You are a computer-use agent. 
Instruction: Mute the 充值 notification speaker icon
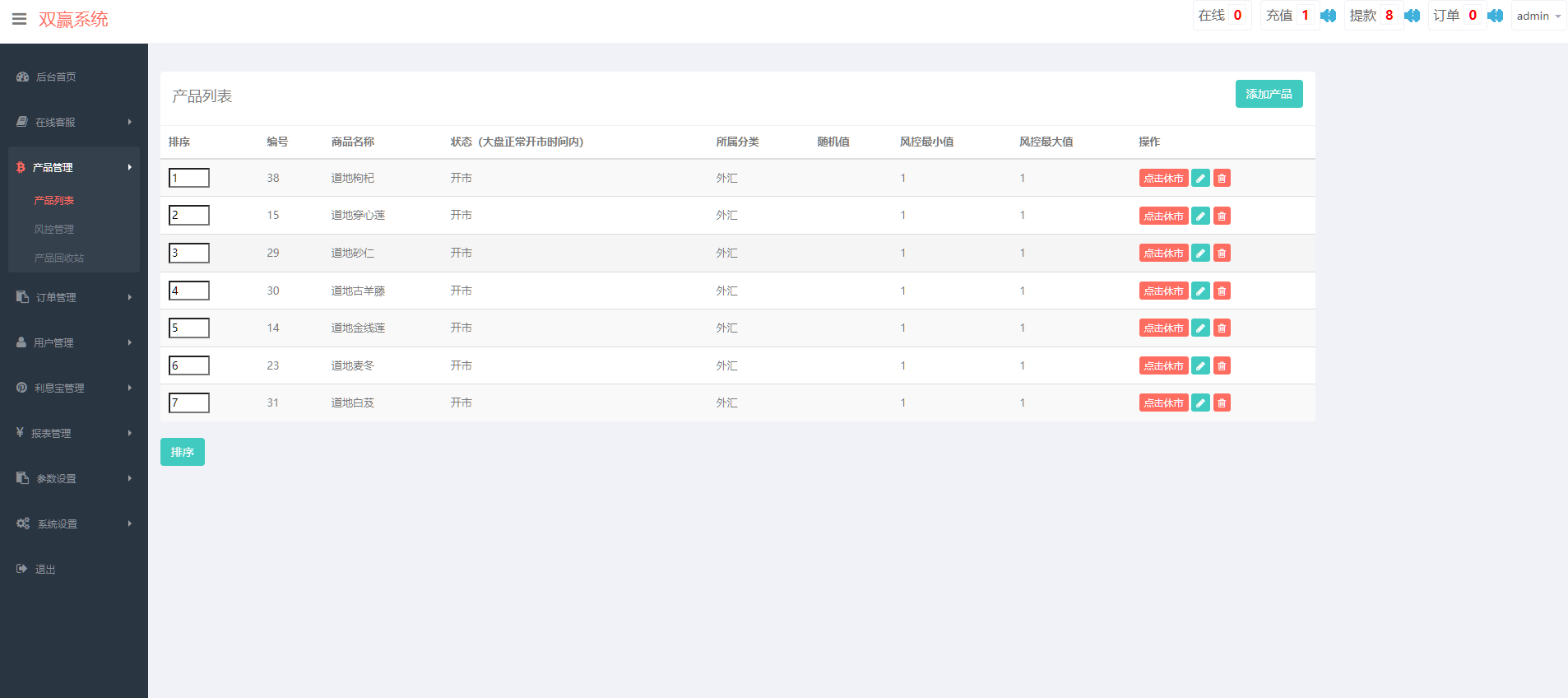[1328, 16]
